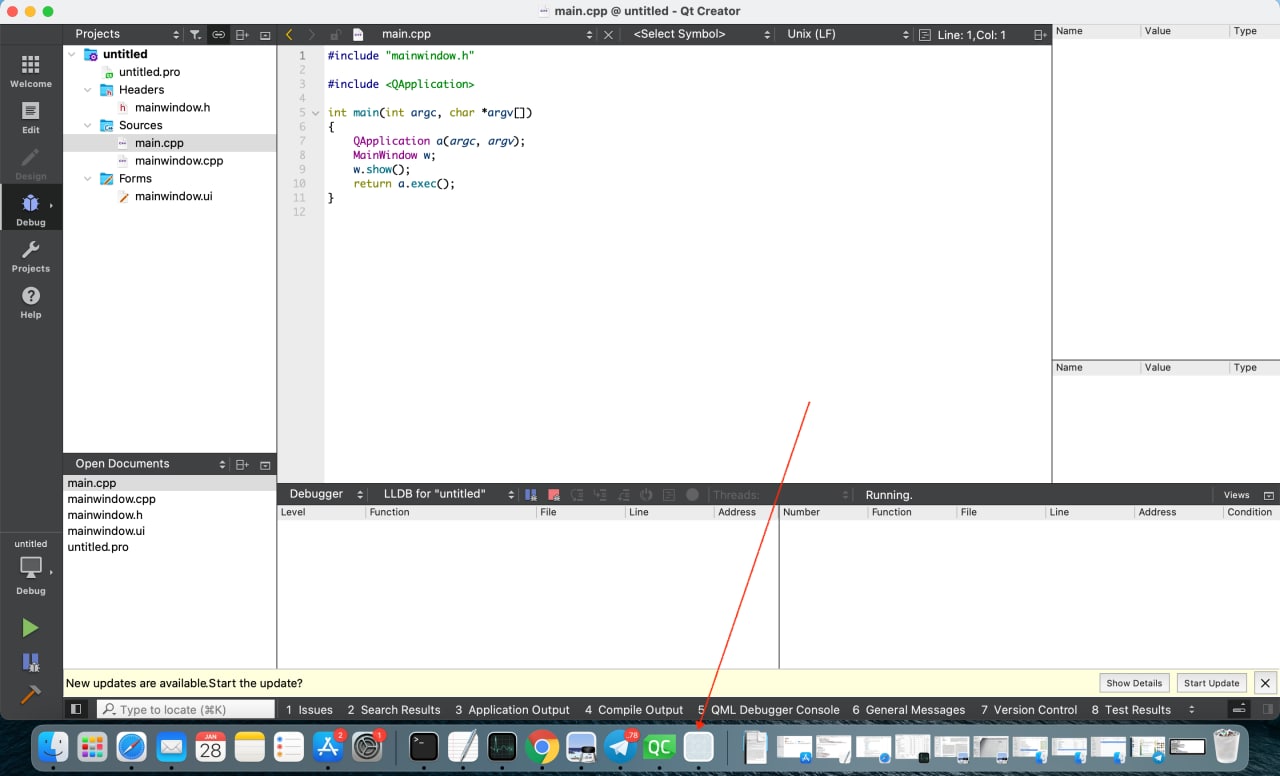Open the QML Debugger Console tab

click(768, 709)
